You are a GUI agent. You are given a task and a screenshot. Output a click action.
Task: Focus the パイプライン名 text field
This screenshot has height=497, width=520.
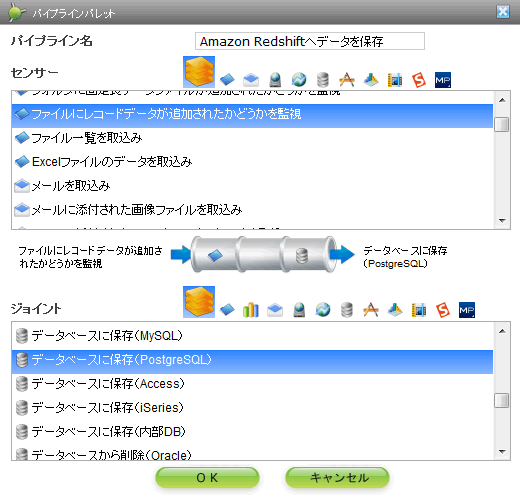click(310, 41)
